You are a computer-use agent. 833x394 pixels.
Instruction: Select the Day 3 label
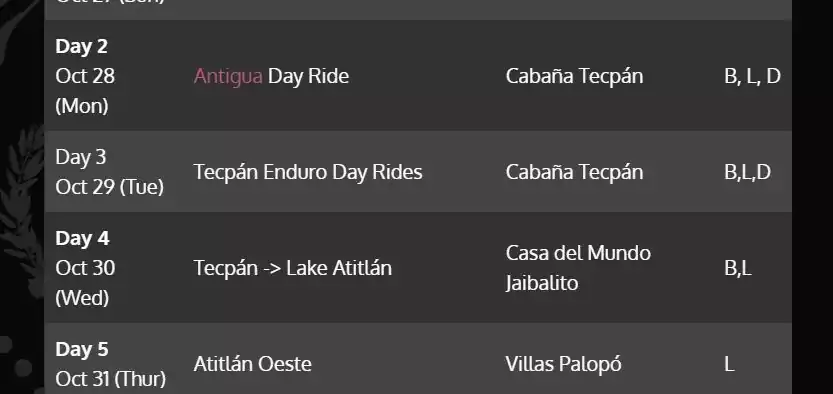(x=81, y=158)
